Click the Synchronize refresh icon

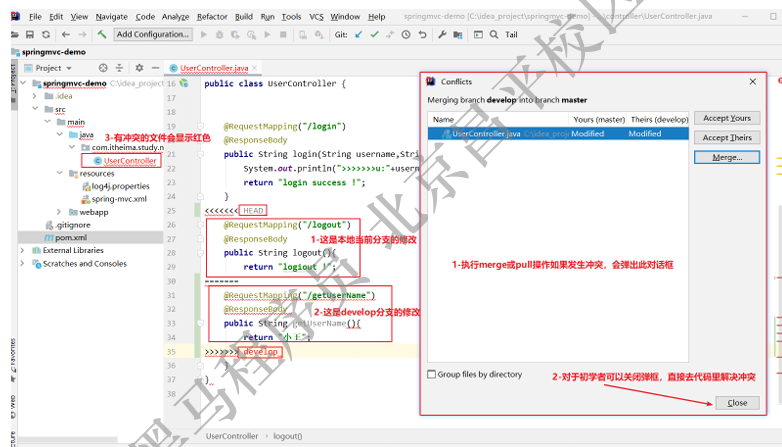(46, 34)
